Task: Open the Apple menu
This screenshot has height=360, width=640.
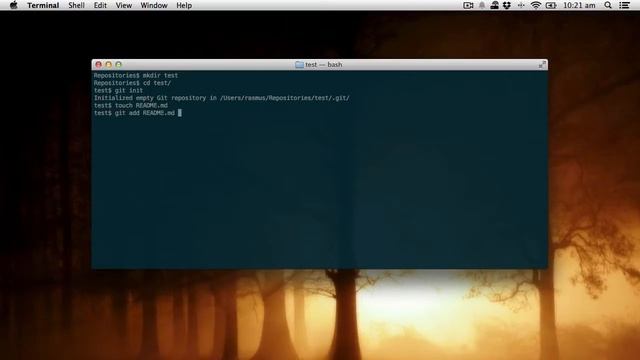Action: (13, 5)
